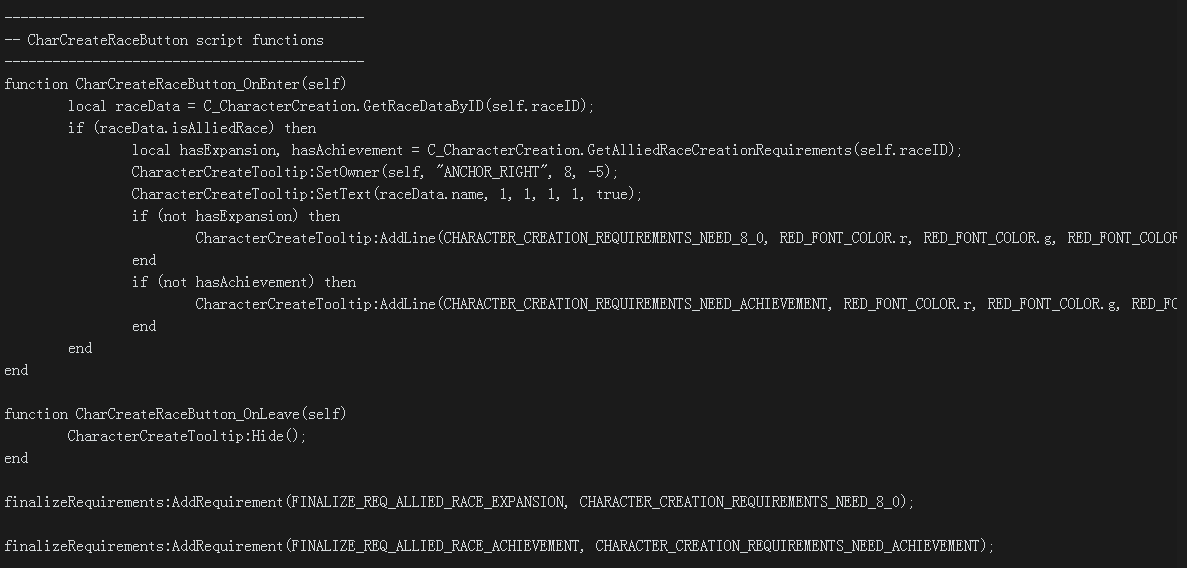Click the "if (not hasAchievement) then" line

tap(243, 282)
